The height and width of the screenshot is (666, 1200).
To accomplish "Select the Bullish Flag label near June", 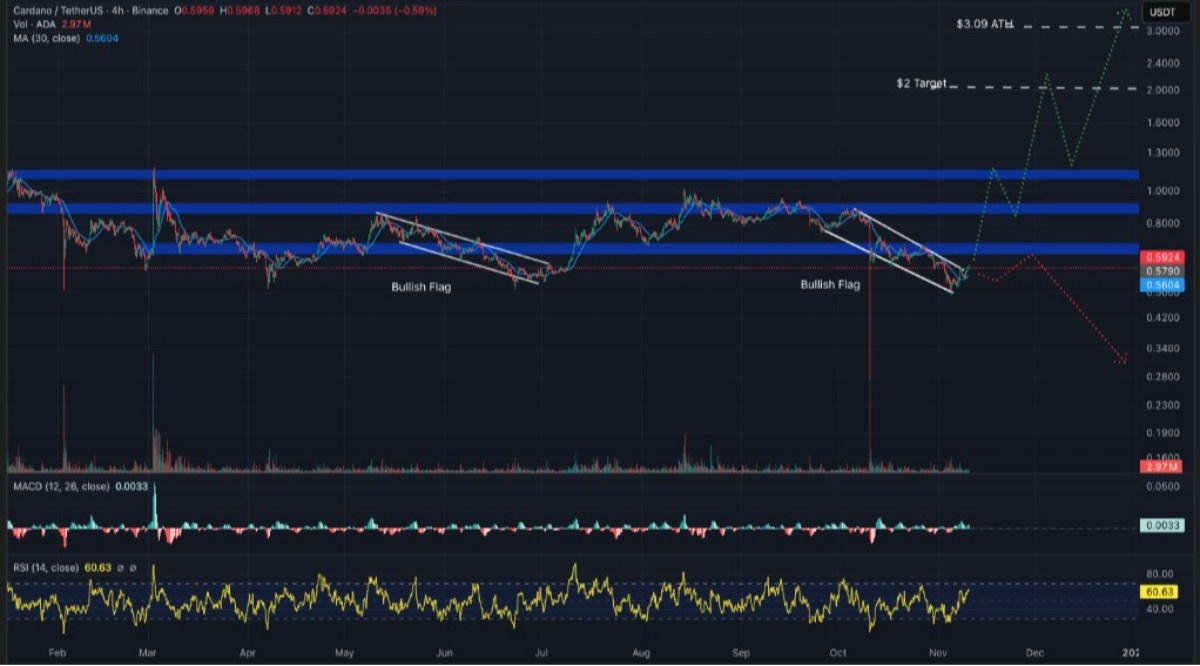I will (x=421, y=287).
